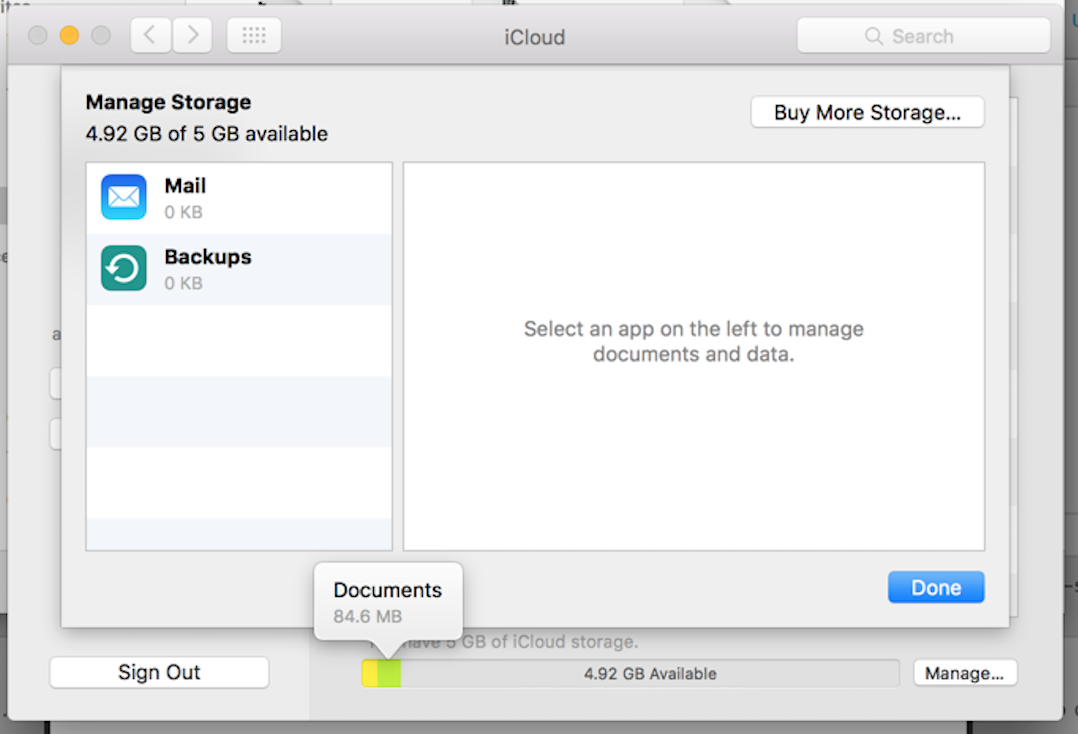Select the Backups row label
Viewport: 1078px width, 734px height.
click(x=208, y=256)
